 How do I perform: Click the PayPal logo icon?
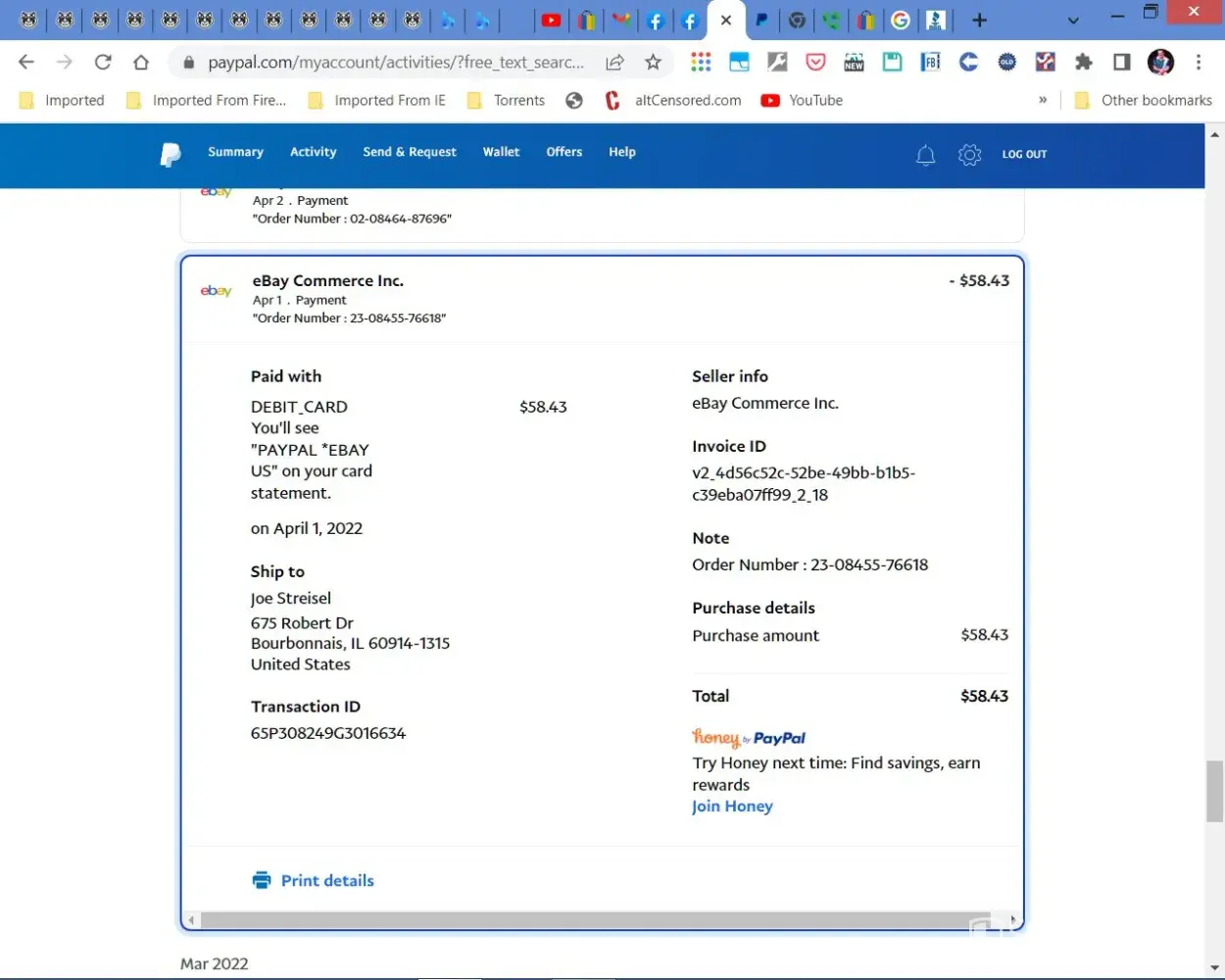171,154
